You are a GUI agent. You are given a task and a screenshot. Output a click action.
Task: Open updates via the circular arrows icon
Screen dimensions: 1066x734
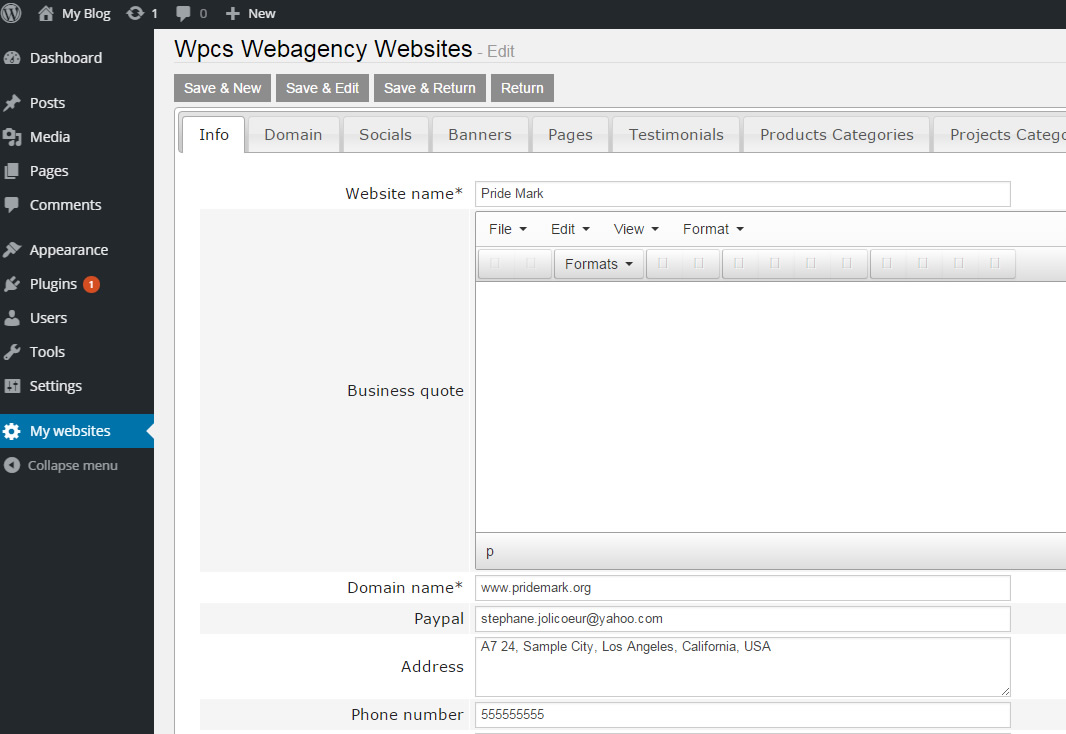coord(135,13)
